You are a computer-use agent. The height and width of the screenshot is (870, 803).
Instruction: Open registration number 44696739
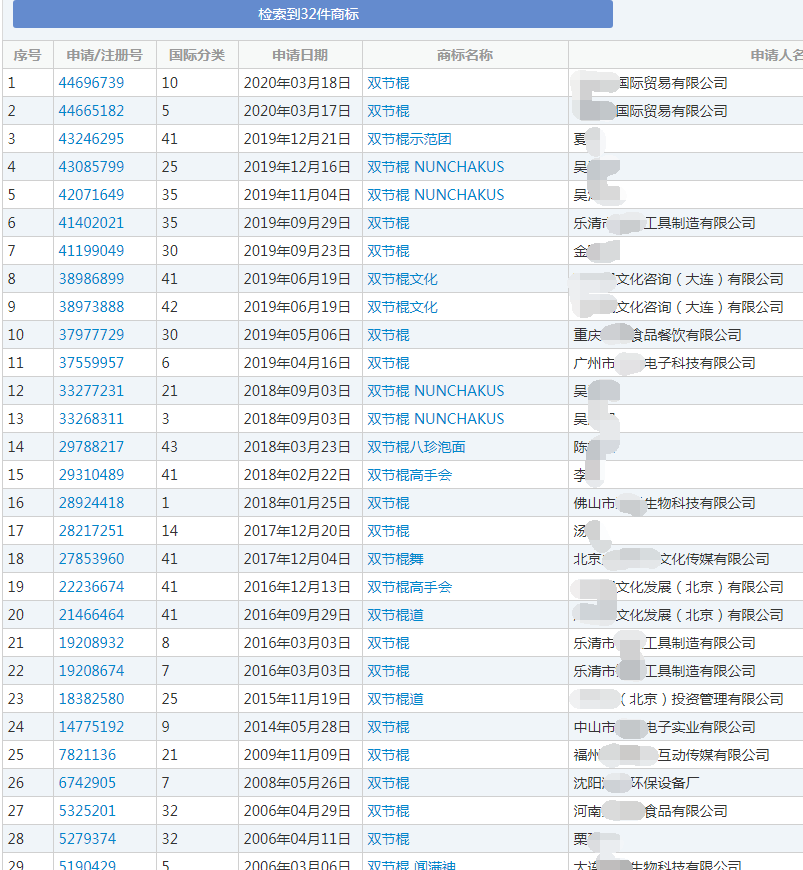point(91,83)
